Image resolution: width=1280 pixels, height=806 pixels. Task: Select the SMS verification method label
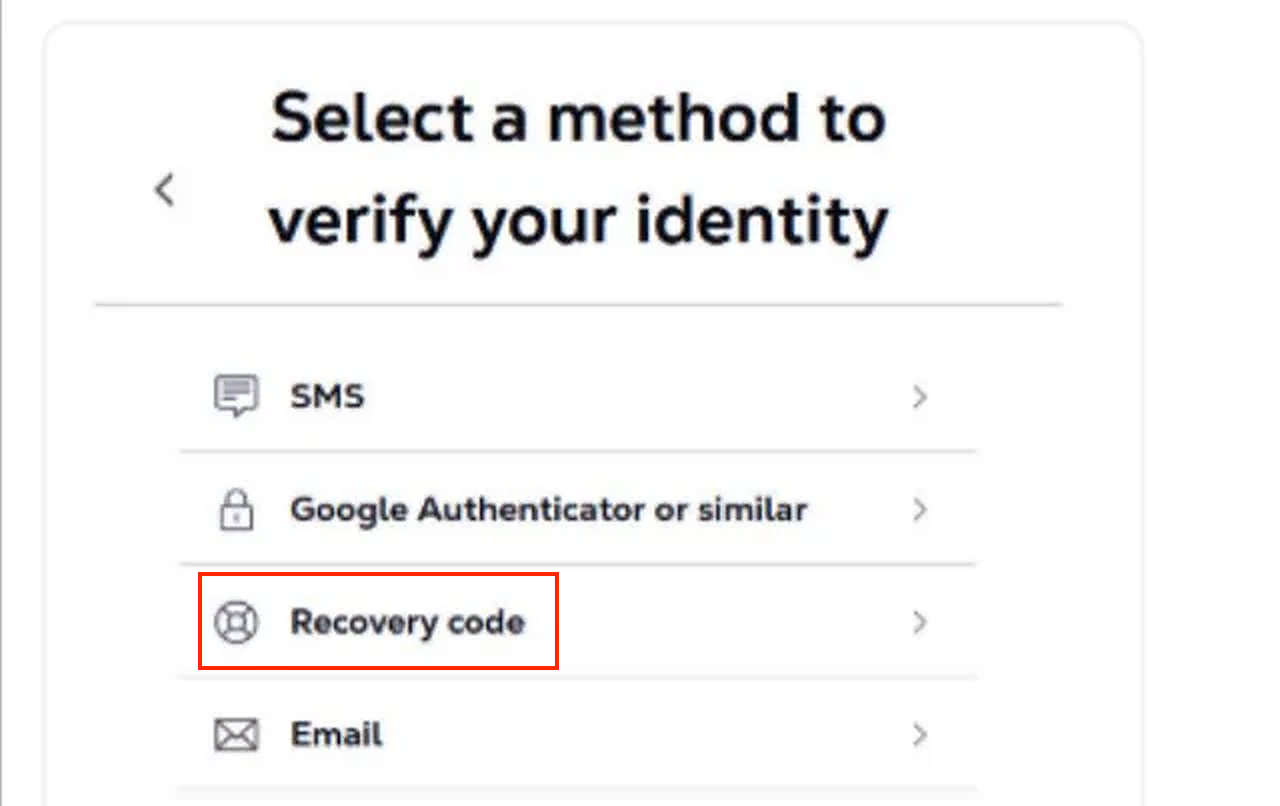pyautogui.click(x=327, y=397)
